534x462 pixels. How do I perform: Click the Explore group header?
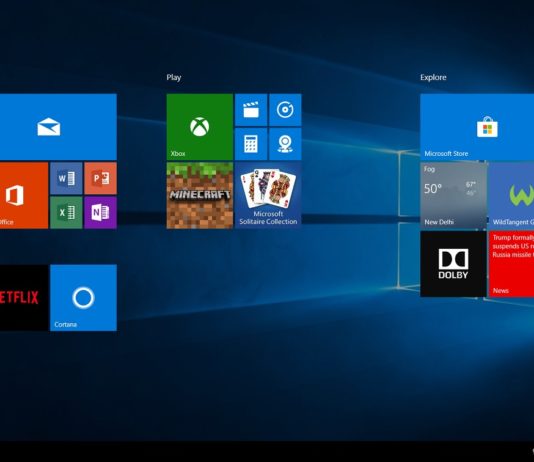point(433,78)
